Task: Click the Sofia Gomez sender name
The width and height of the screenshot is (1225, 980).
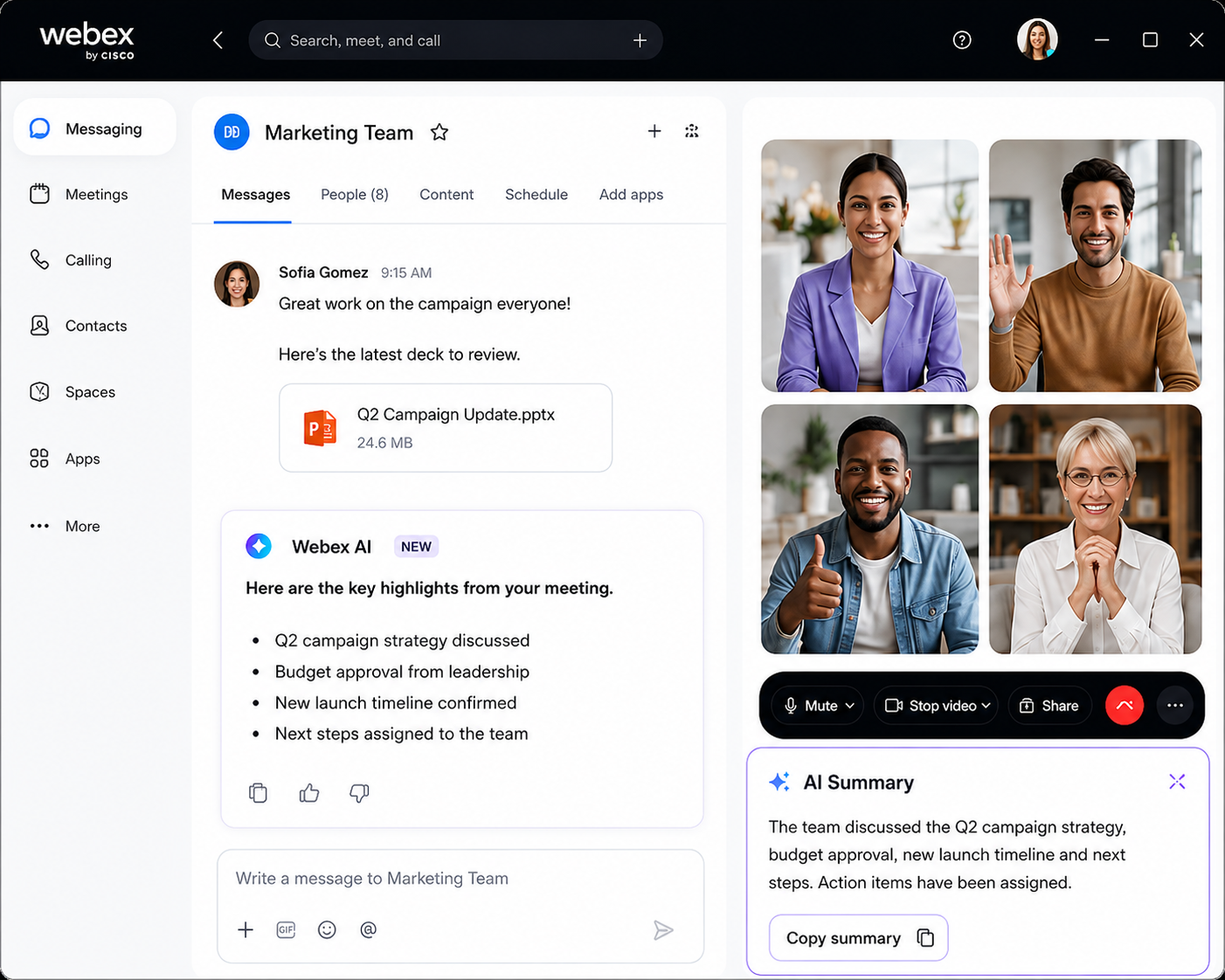Action: pos(323,273)
